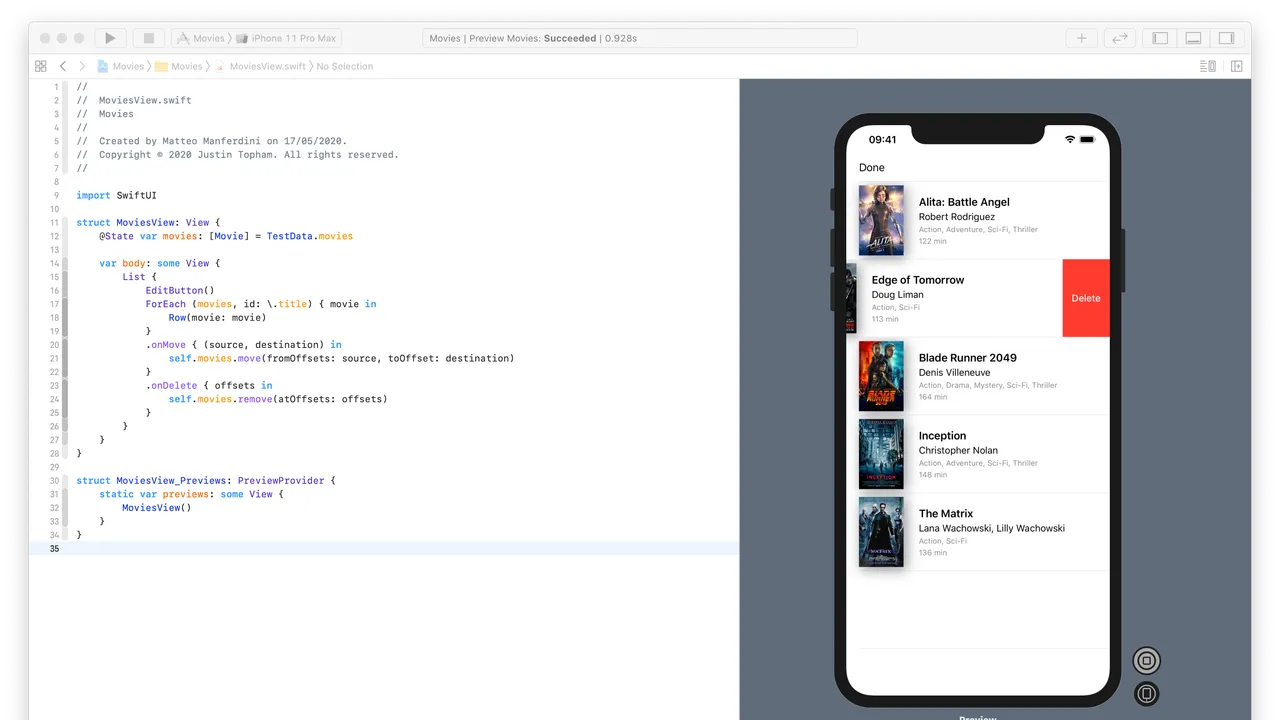
Task: Click the Robert Rodriguez director text
Action: (957, 216)
